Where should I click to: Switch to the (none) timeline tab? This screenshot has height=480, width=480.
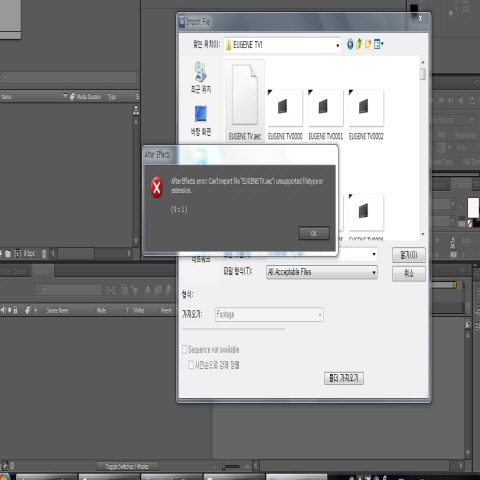click(41, 271)
